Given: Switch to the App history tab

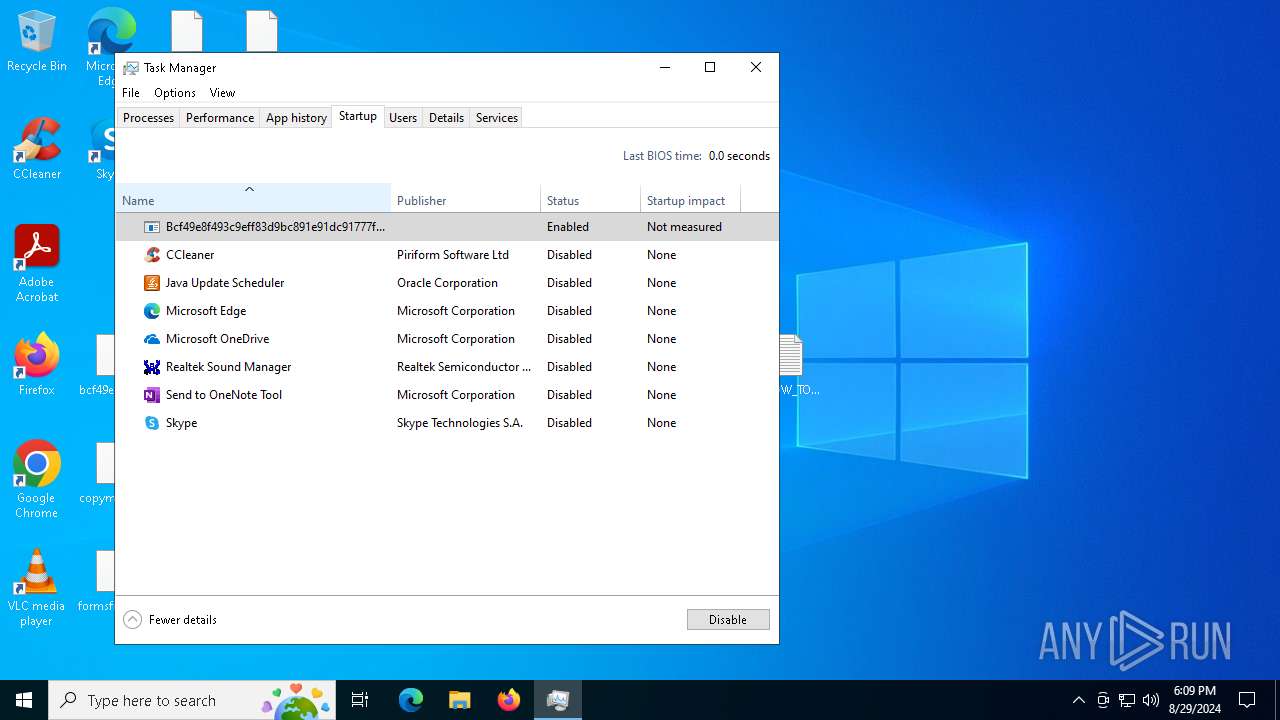Looking at the screenshot, I should click(x=296, y=118).
